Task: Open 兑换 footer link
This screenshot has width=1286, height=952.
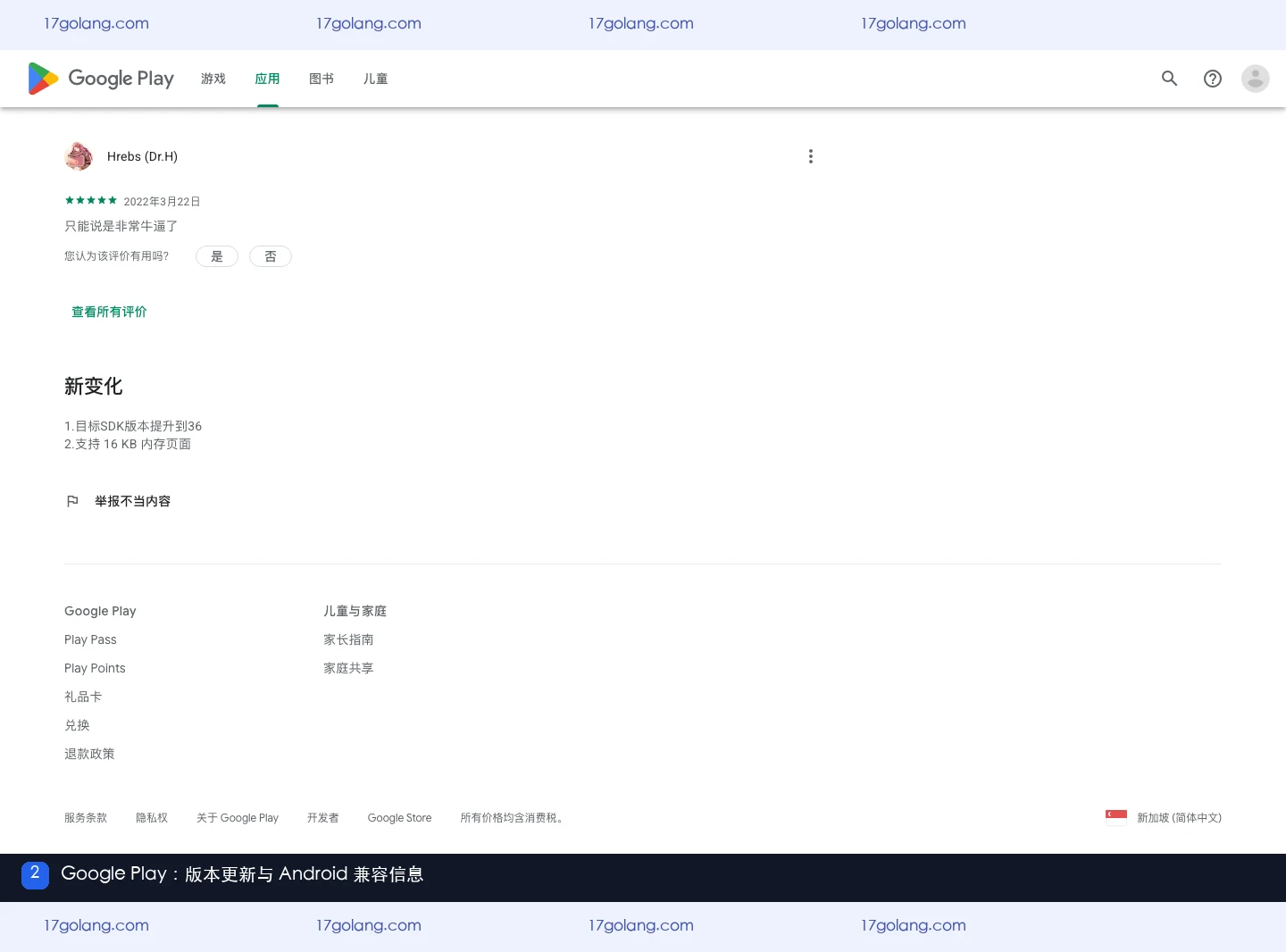Action: 77,725
